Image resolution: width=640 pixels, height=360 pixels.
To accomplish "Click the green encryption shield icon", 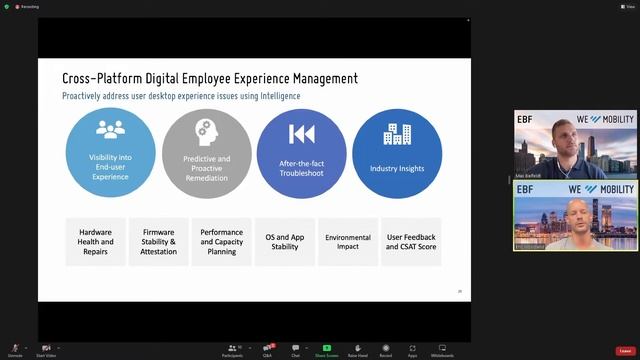I will 7,7.
